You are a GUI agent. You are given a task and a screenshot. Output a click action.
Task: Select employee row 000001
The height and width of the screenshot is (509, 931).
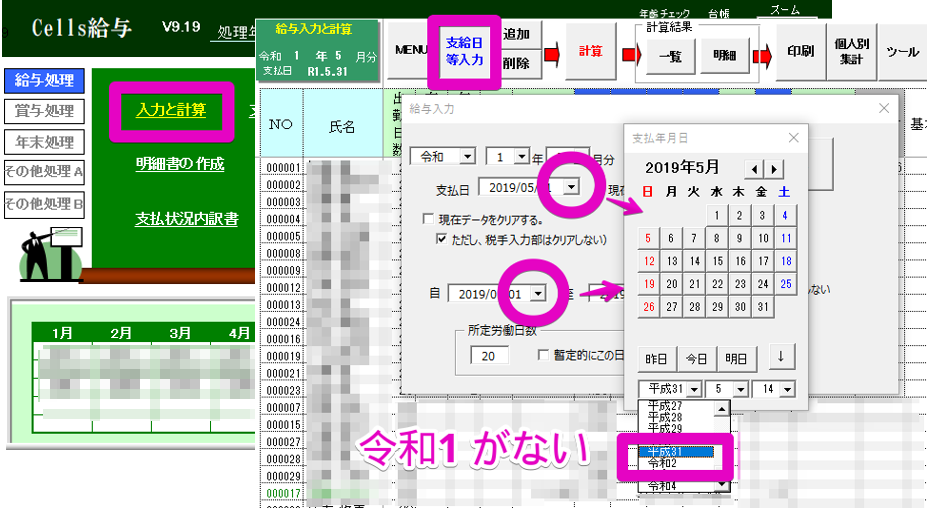[x=284, y=167]
